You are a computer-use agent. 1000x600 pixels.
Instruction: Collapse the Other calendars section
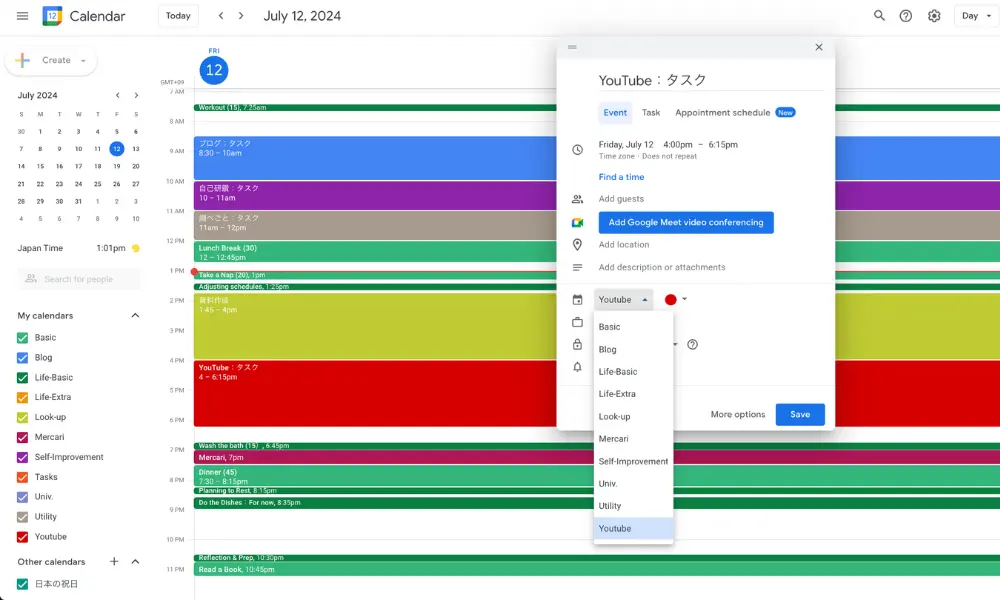point(135,562)
